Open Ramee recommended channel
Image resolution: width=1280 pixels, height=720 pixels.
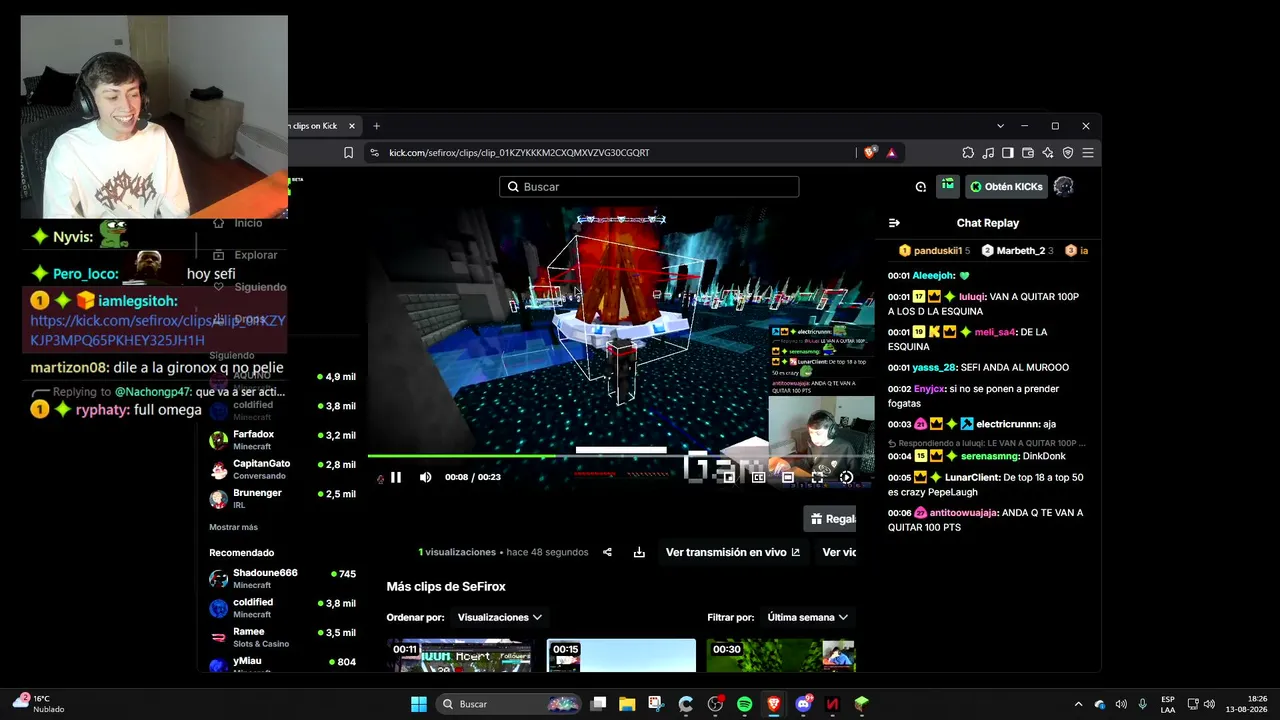pyautogui.click(x=282, y=637)
